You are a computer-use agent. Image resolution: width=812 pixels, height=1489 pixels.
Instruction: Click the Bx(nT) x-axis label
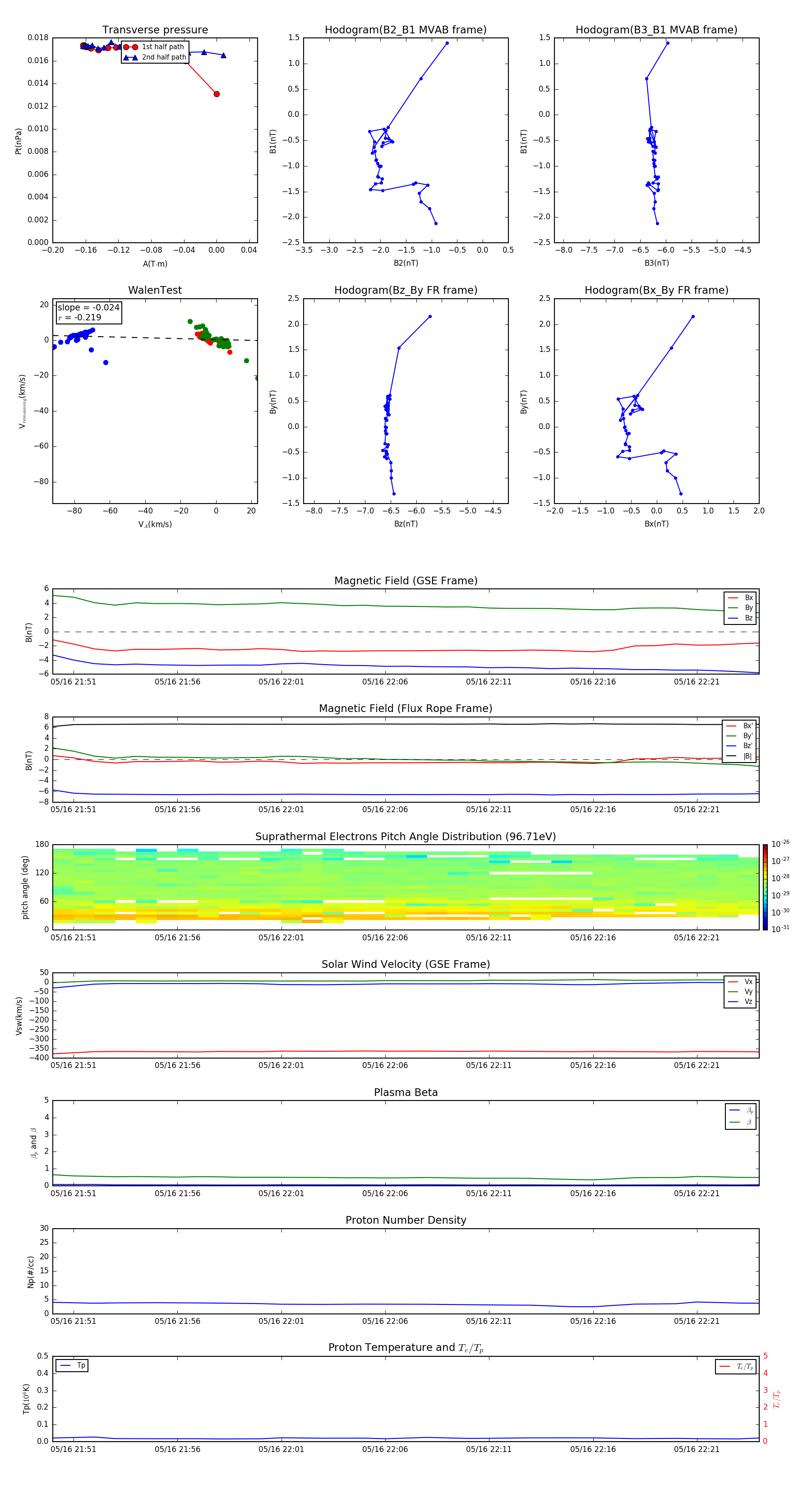coord(656,524)
